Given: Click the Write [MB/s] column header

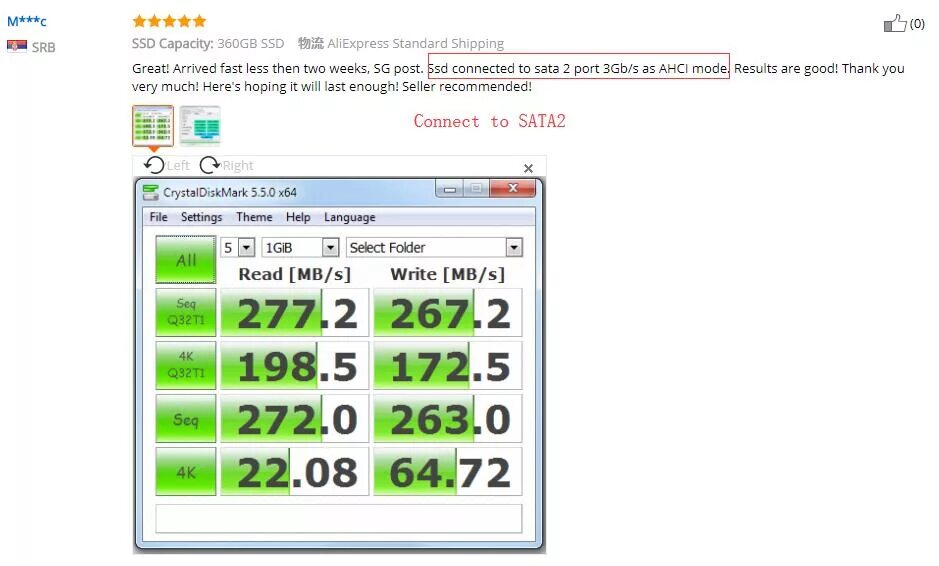Looking at the screenshot, I should [448, 274].
